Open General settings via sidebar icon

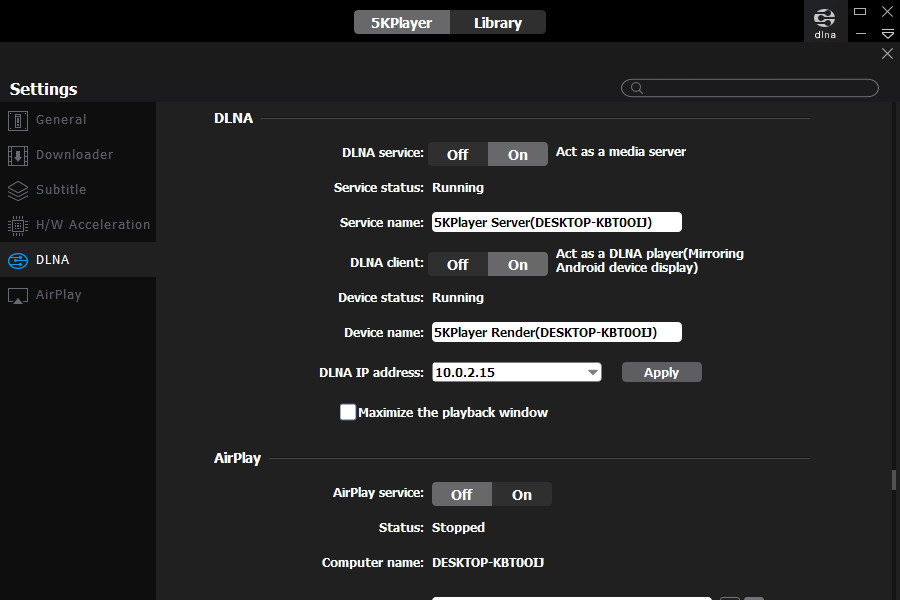tap(18, 121)
